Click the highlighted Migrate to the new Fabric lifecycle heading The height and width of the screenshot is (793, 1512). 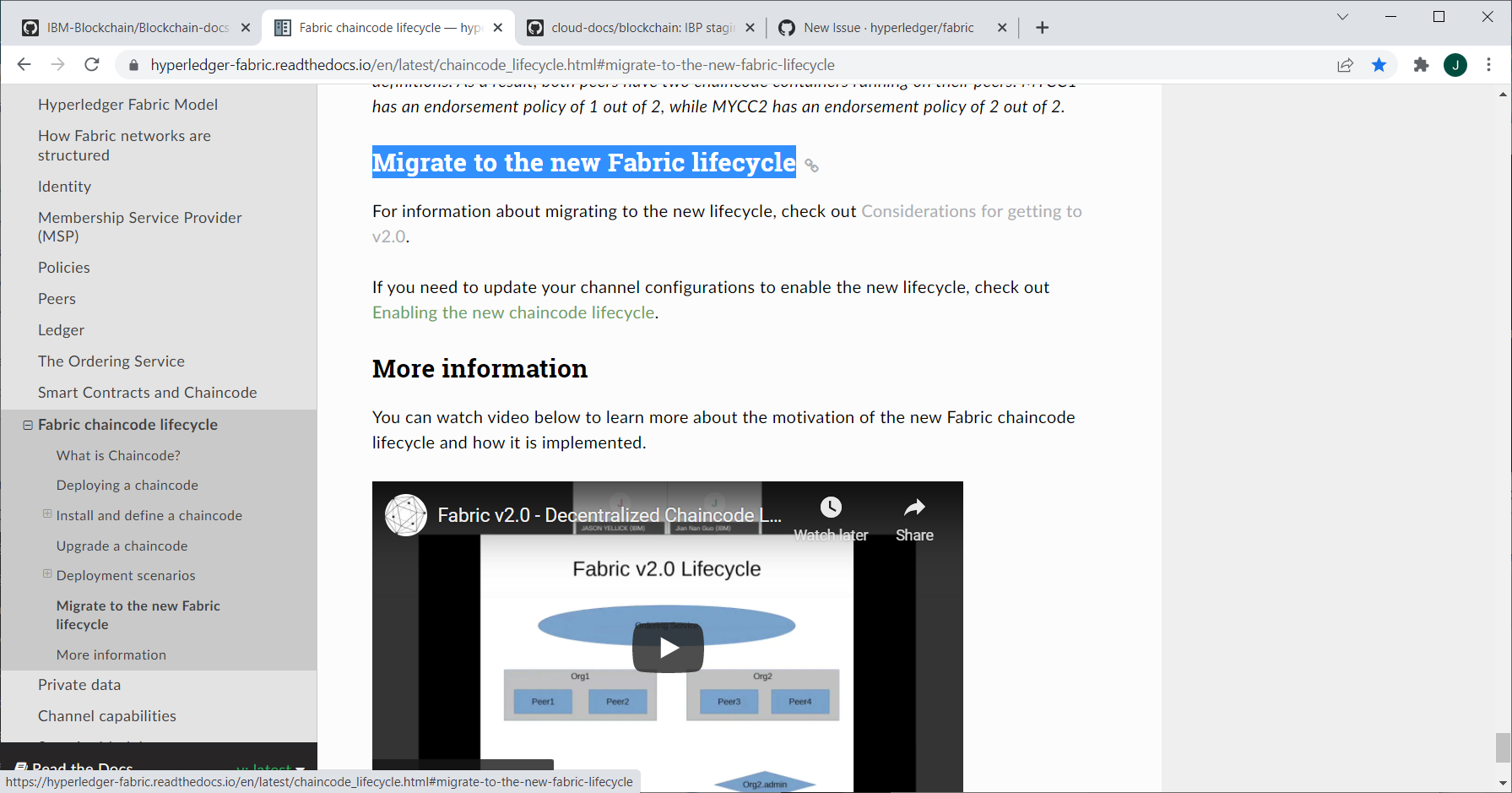[583, 162]
